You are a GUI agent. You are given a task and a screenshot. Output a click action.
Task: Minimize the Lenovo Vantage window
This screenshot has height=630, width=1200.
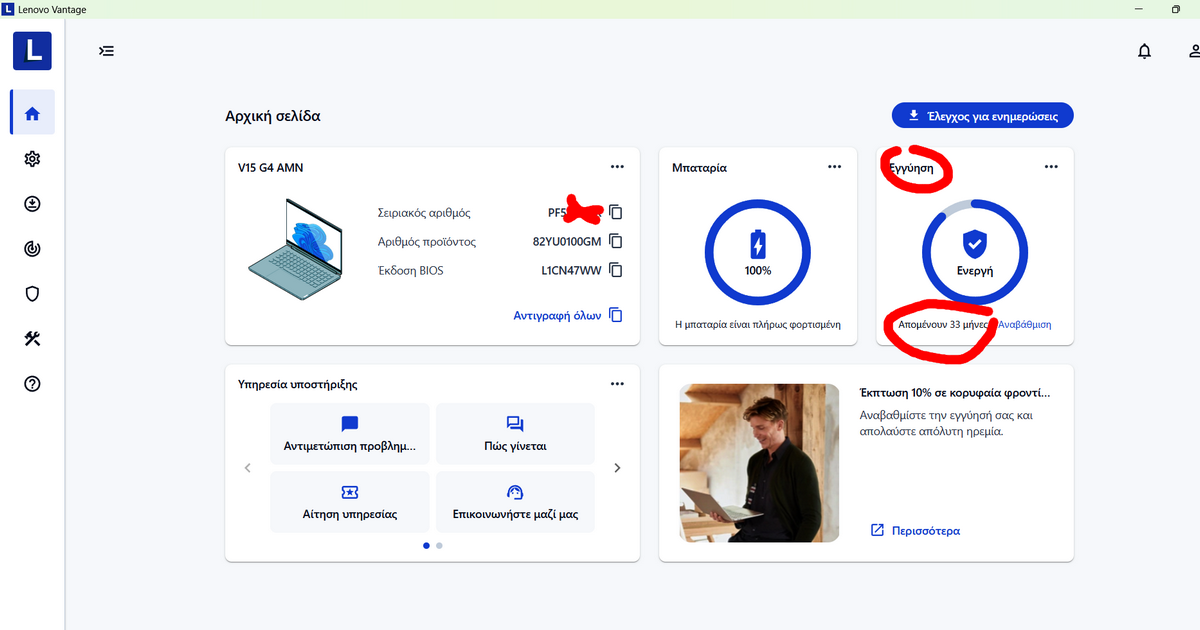tap(1137, 9)
